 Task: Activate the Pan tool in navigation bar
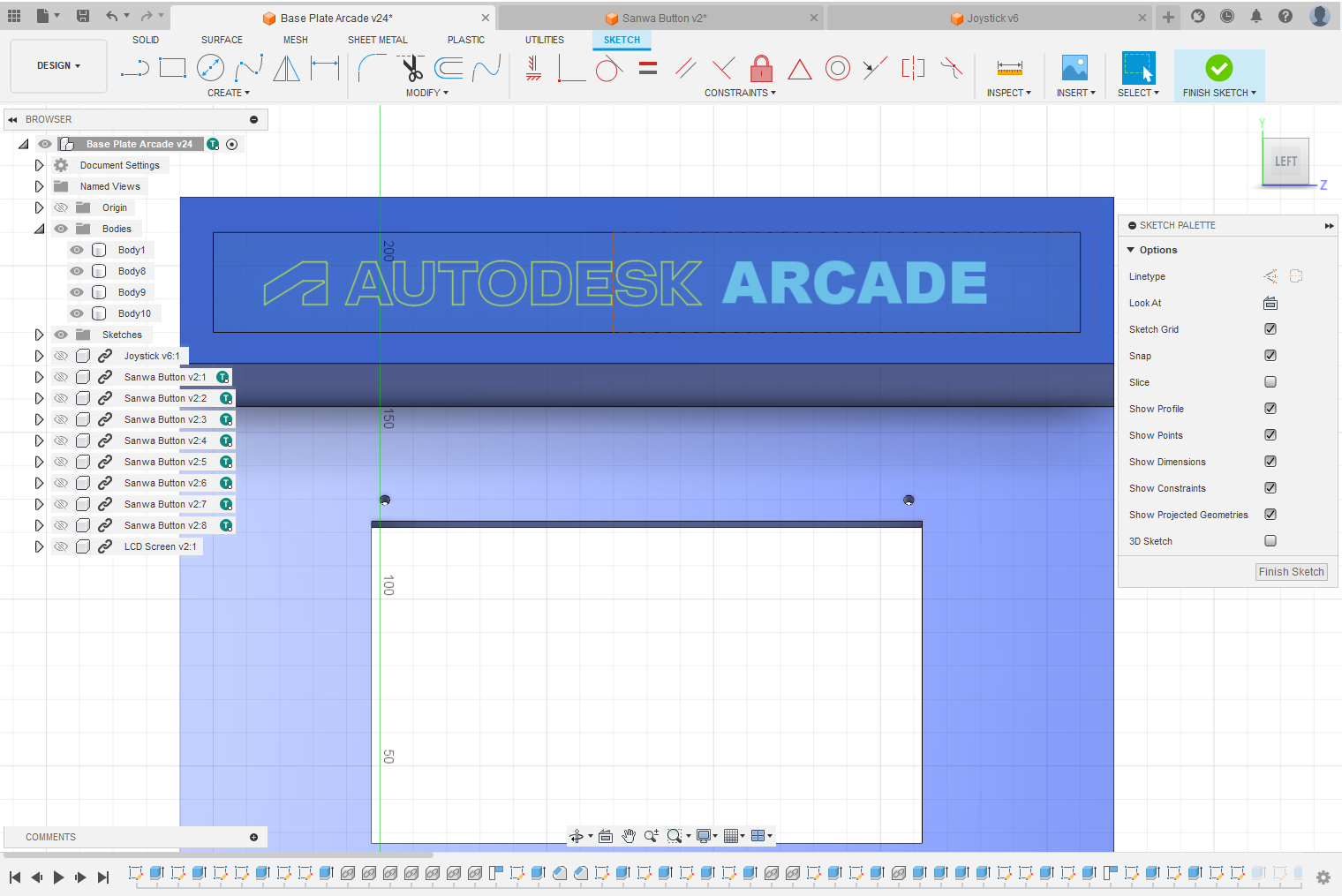[x=629, y=835]
